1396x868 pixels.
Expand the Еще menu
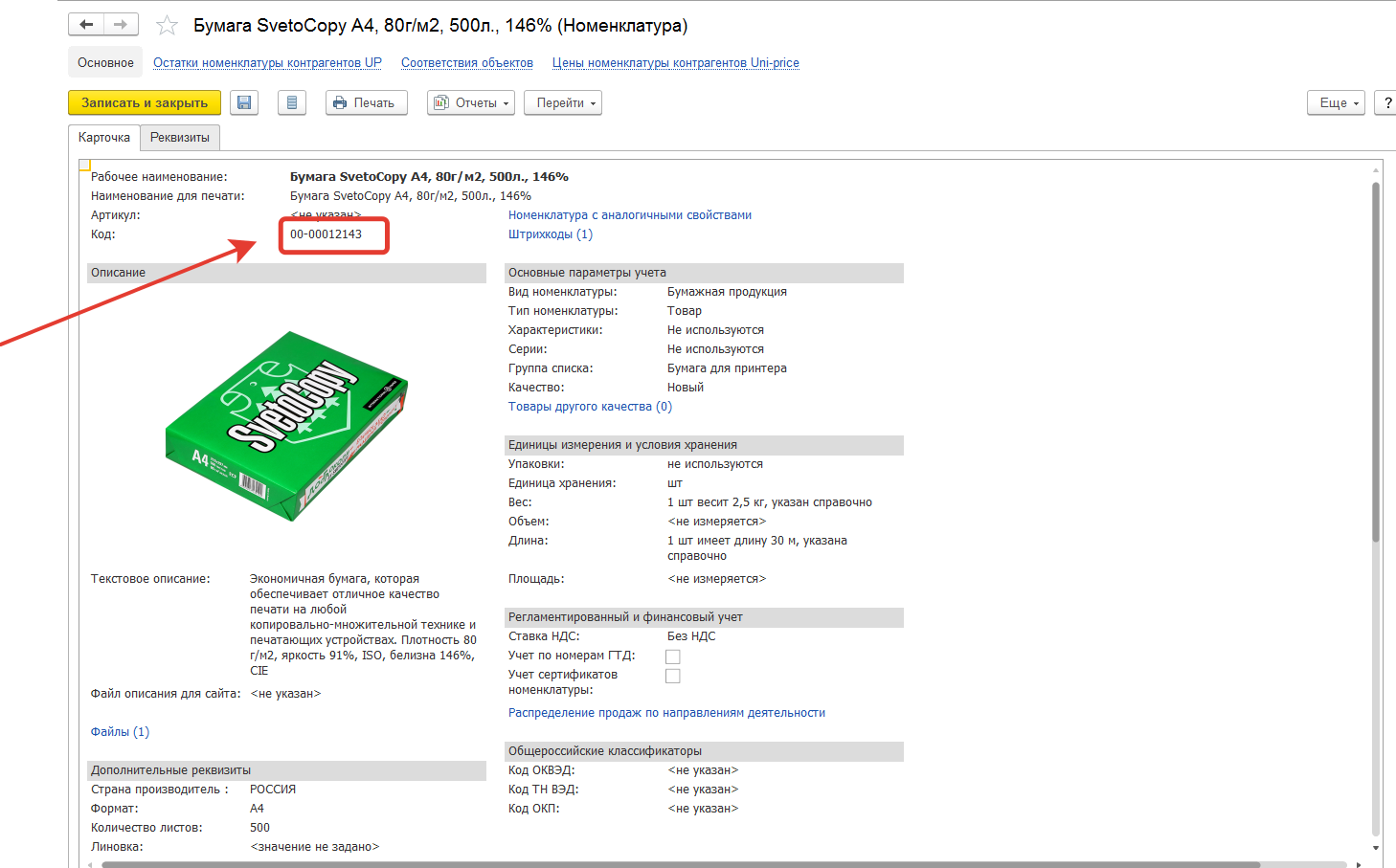(1336, 102)
